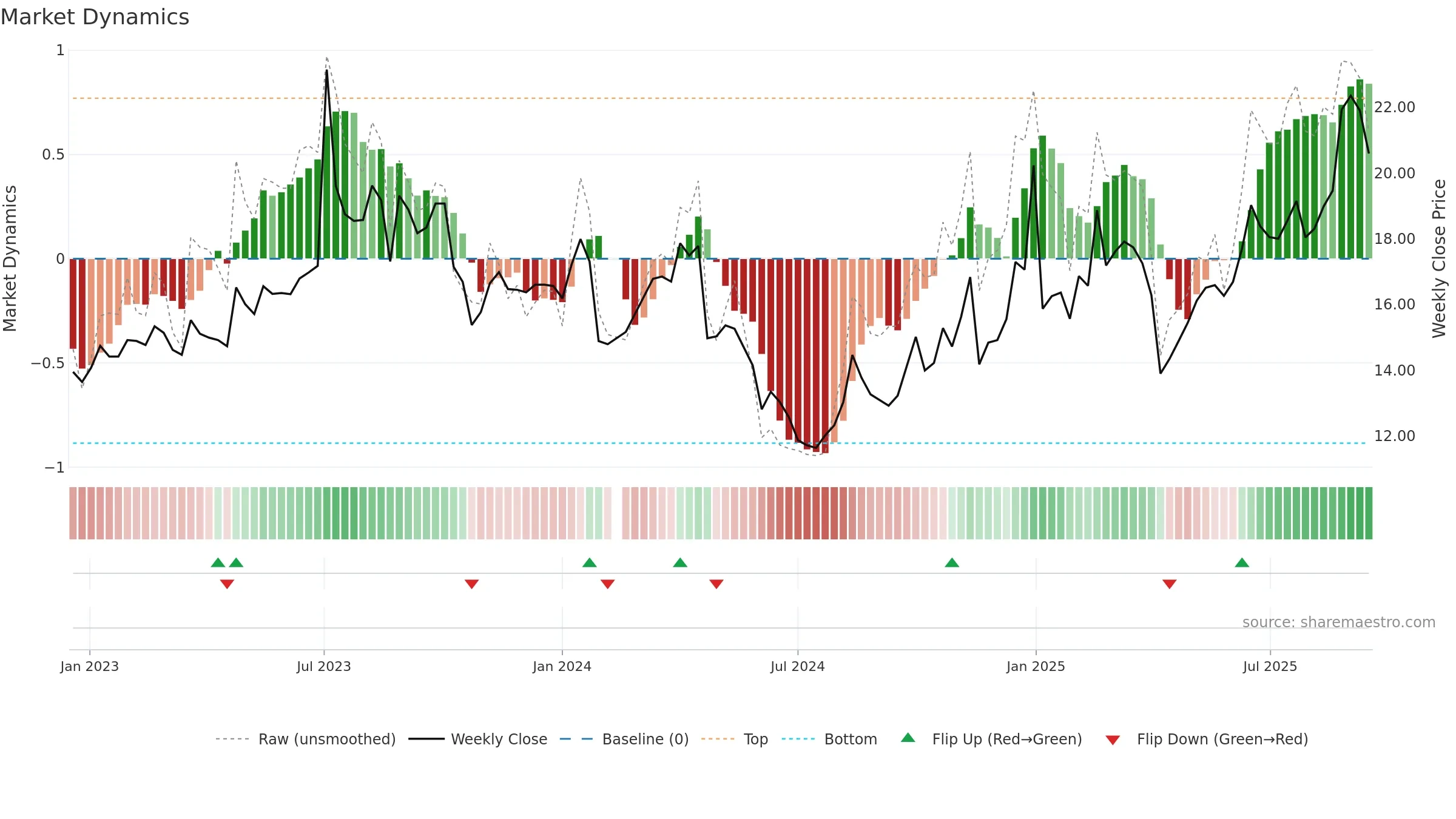Toggle the Bottom legend entry

point(829,739)
